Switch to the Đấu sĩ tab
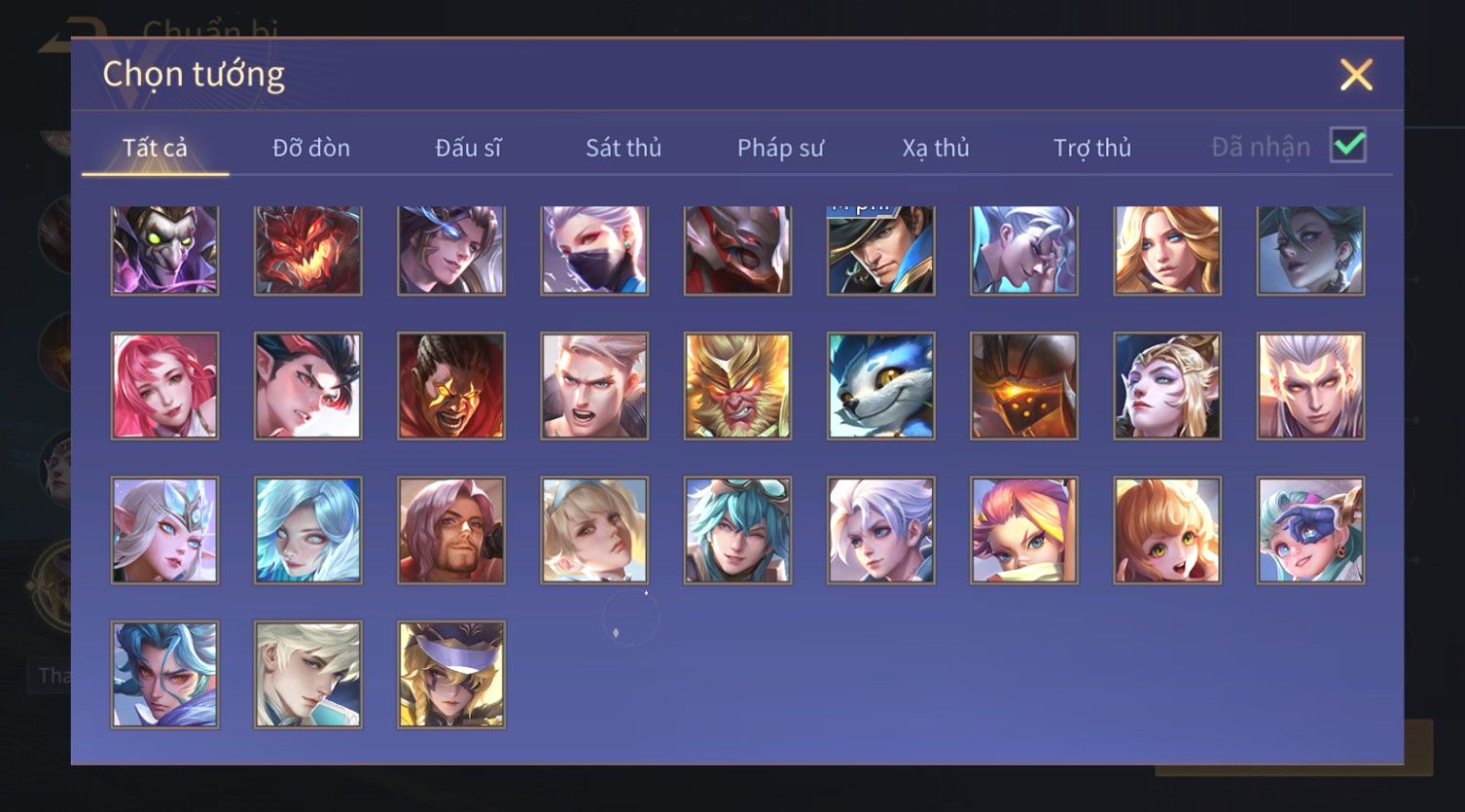The width and height of the screenshot is (1465, 812). 468,148
